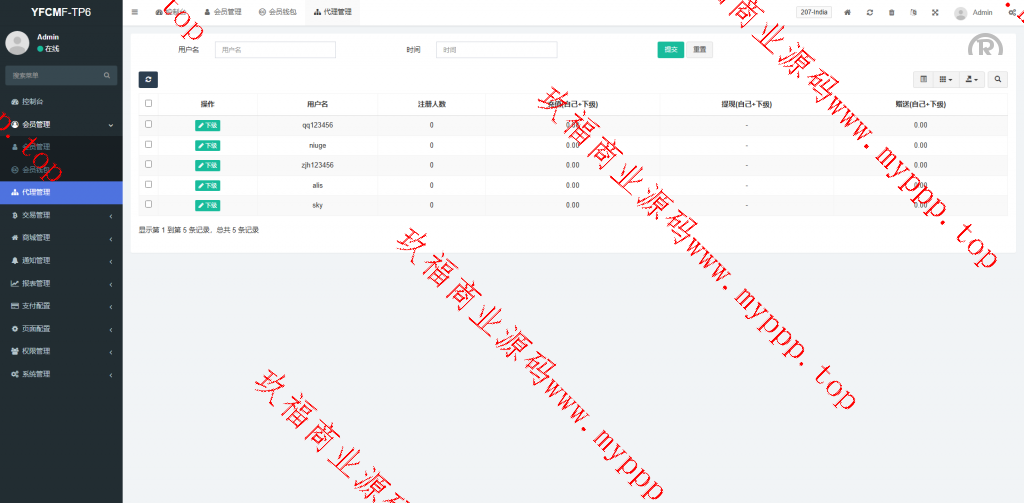
Task: Click the table search magnifier icon
Action: (x=997, y=79)
